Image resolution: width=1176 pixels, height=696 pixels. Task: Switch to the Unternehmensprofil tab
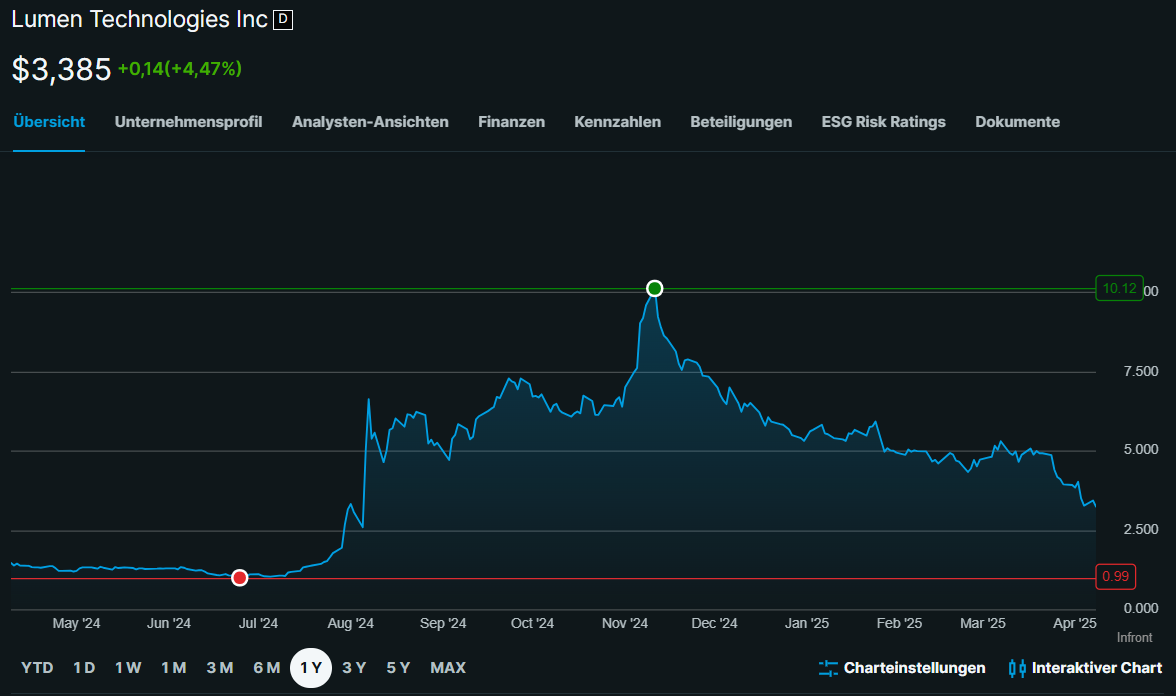click(188, 122)
